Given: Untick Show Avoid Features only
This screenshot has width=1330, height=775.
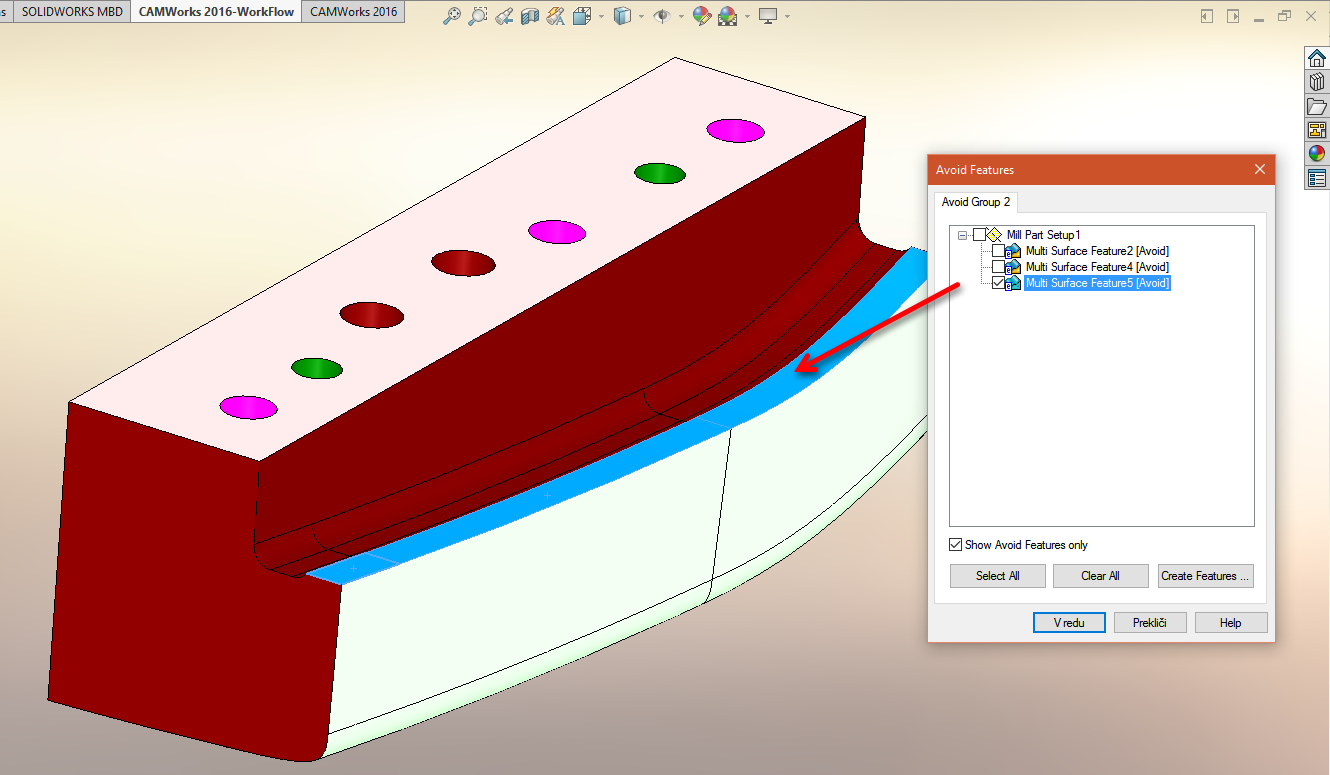Looking at the screenshot, I should (956, 545).
